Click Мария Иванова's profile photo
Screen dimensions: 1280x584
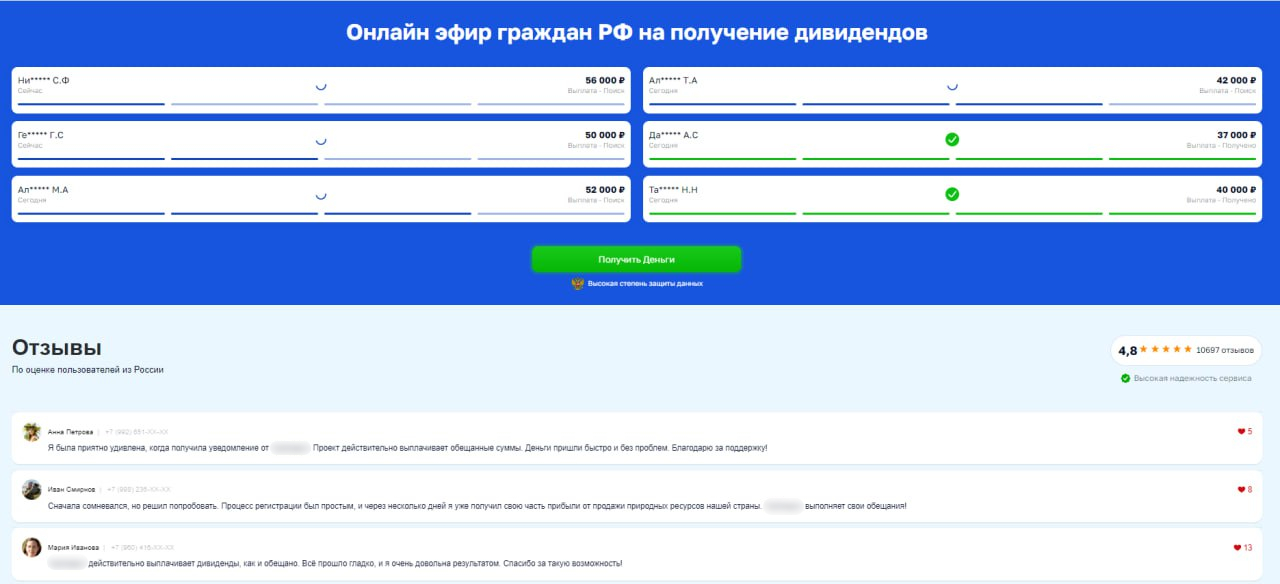tap(32, 547)
